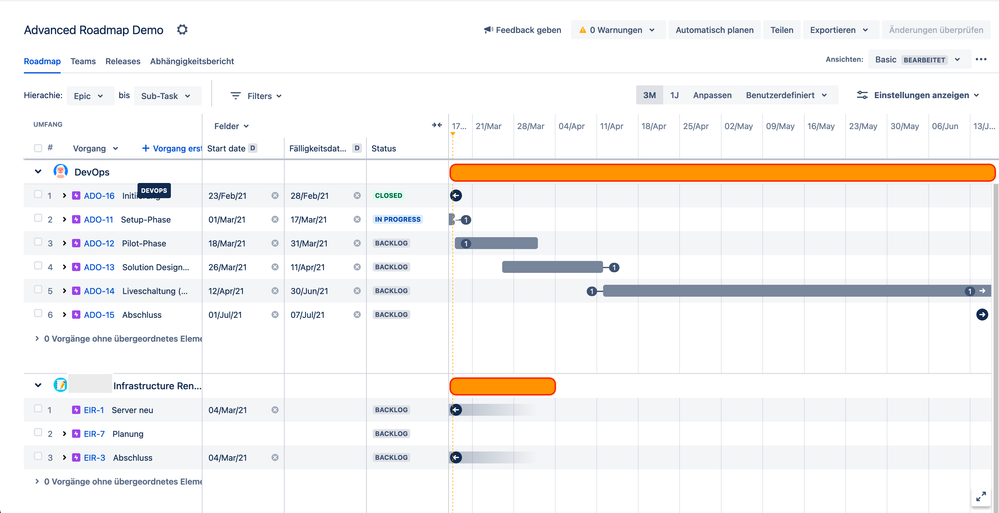999x513 pixels.
Task: Clear start date 01/Jul/21 of ADO-15
Action: [x=275, y=315]
